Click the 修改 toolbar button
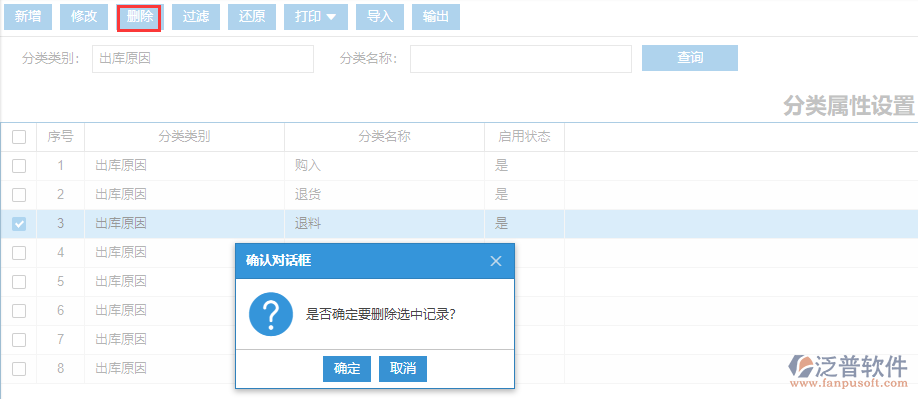The height and width of the screenshot is (399, 918). [x=84, y=17]
